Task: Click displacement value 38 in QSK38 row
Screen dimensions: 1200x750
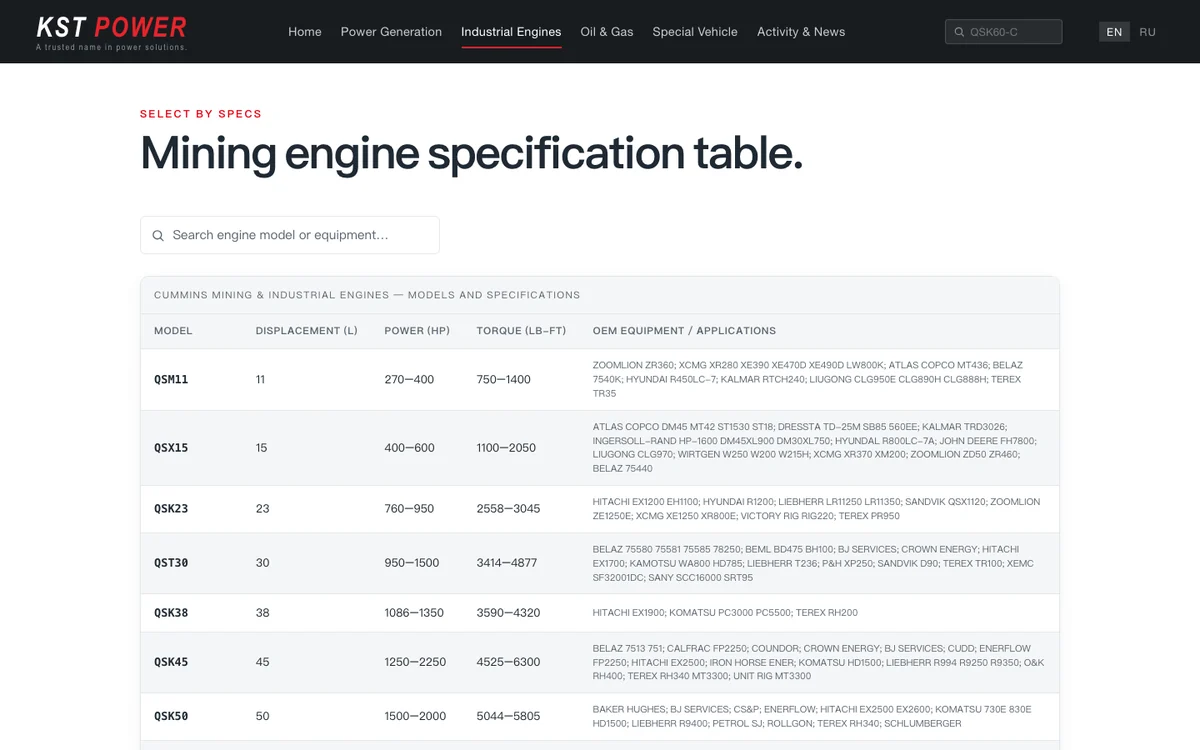Action: pyautogui.click(x=262, y=613)
